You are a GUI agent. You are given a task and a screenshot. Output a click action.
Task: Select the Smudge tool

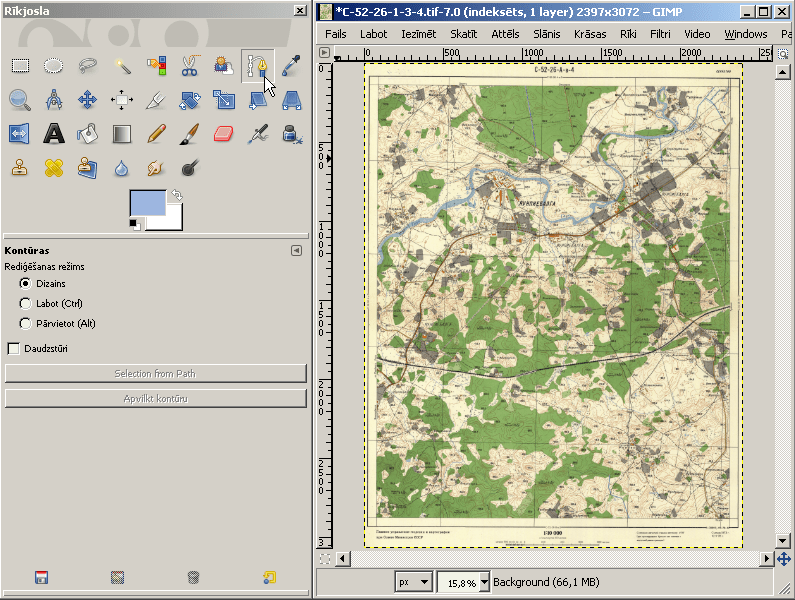[156, 168]
